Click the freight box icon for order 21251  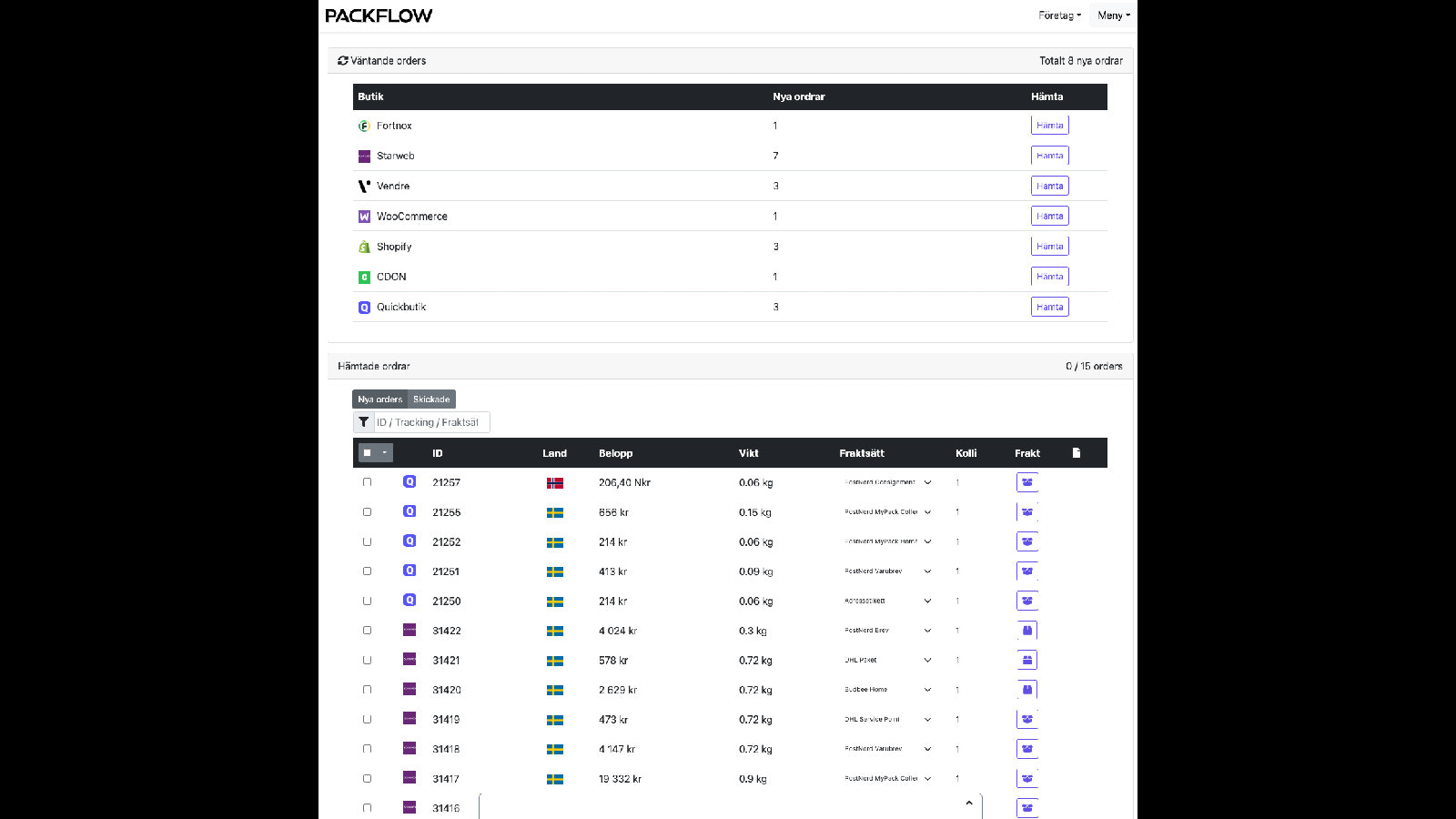coord(1027,571)
